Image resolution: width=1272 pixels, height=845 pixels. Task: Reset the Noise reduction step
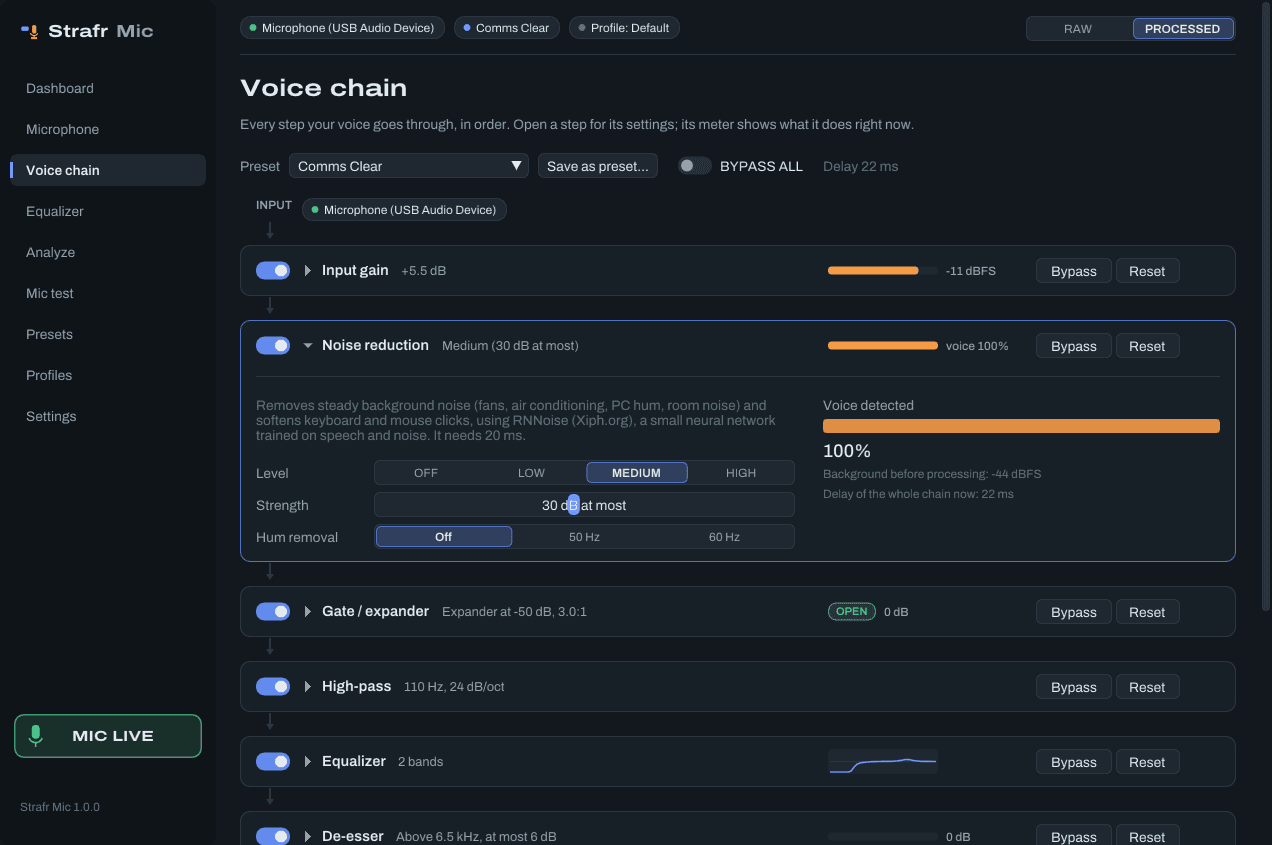1147,346
